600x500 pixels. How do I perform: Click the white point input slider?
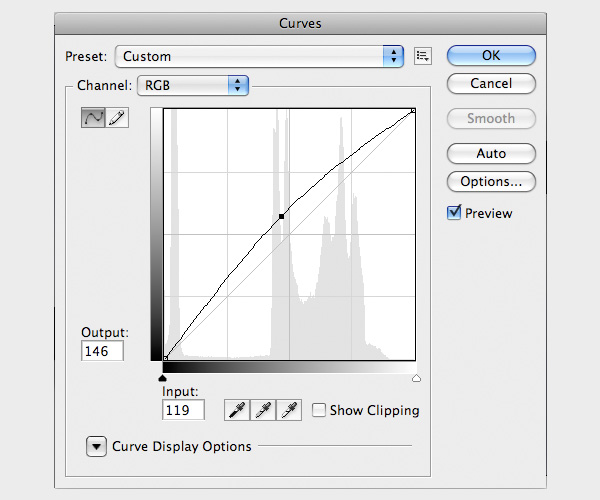point(416,378)
